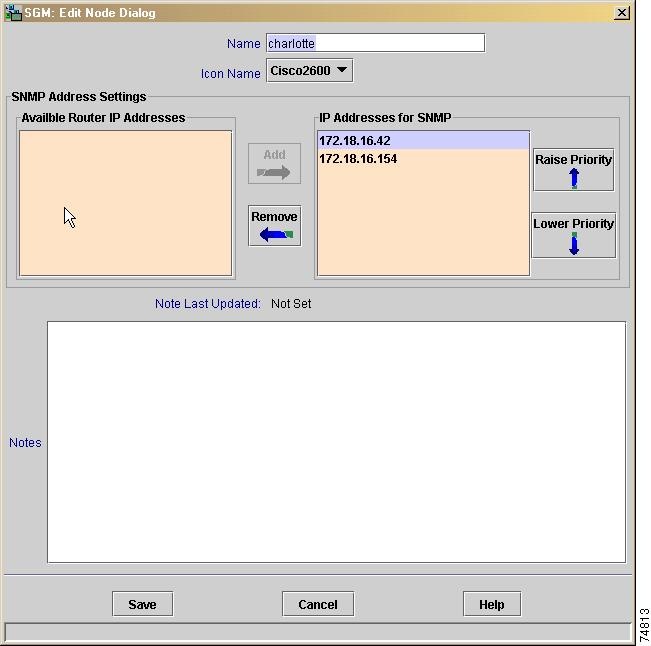This screenshot has height=646, width=651.
Task: Click inside the Notes text area
Action: tap(336, 442)
